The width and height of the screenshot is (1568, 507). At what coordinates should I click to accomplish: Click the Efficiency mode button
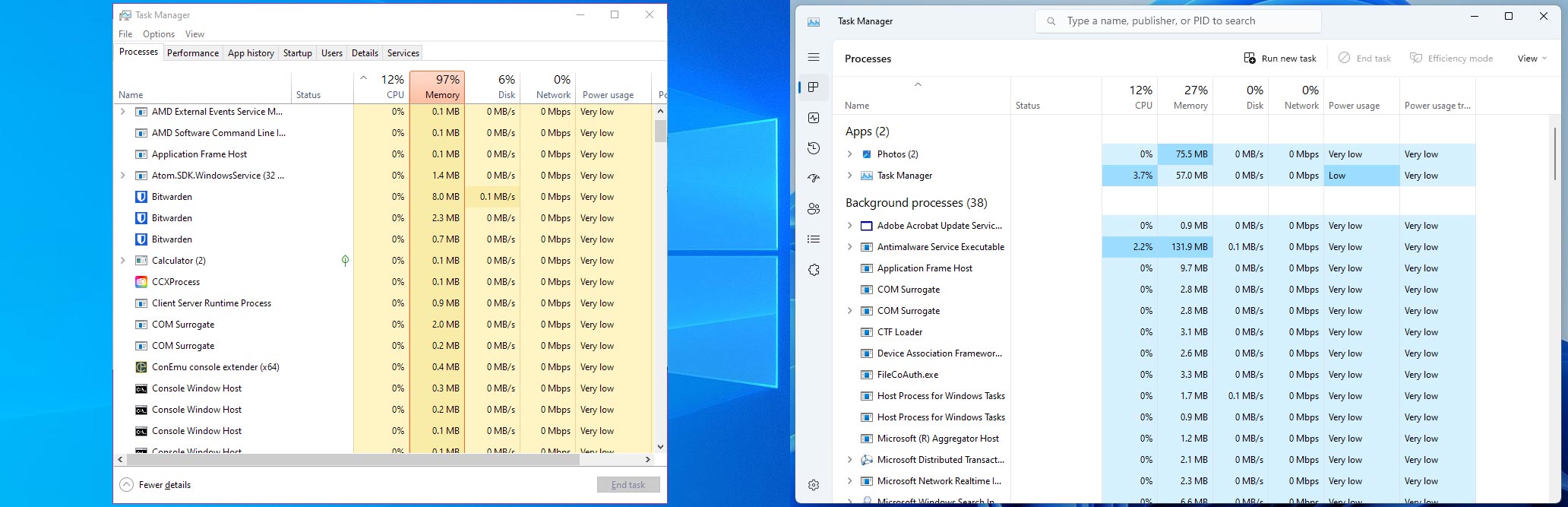[x=1452, y=59]
